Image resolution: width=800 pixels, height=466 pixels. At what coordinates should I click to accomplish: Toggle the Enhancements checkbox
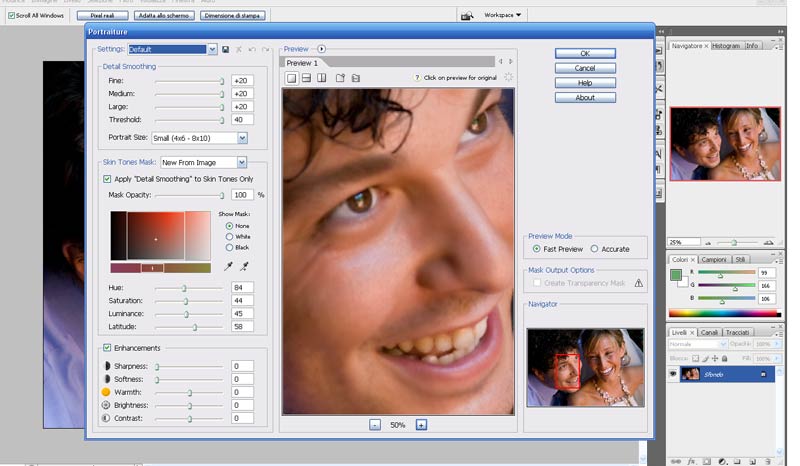click(107, 348)
